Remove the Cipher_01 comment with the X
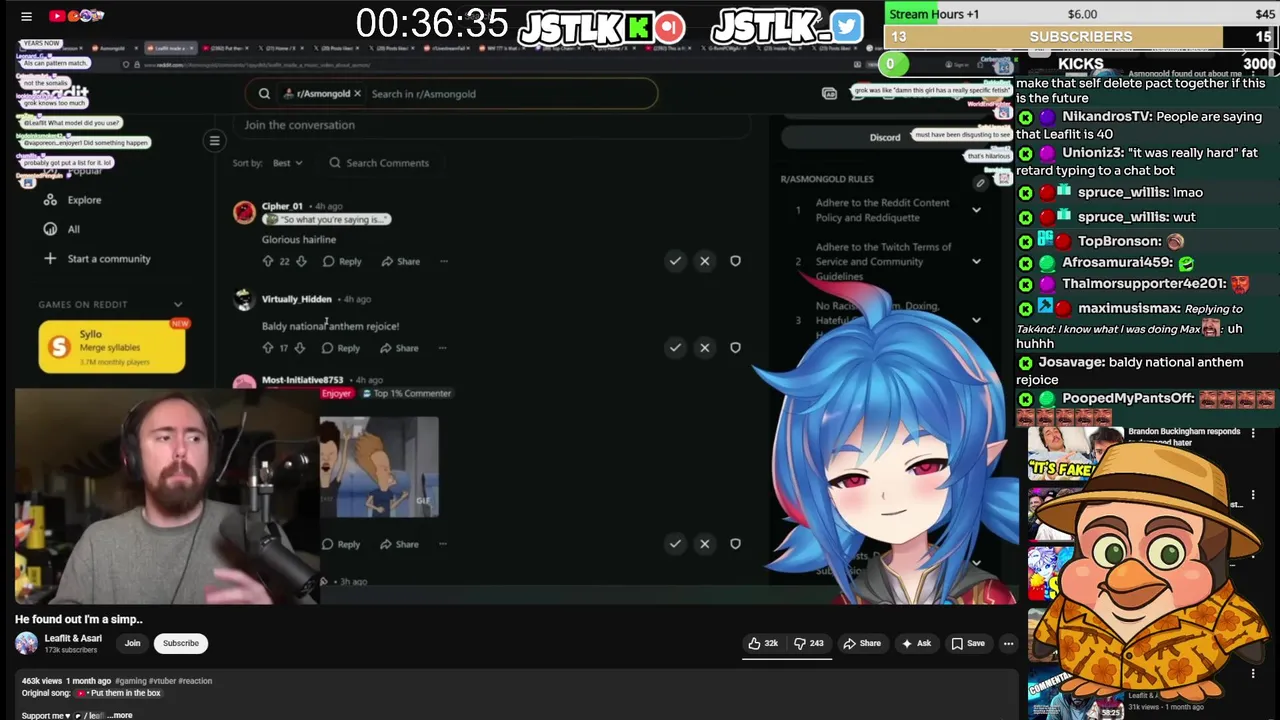Viewport: 1280px width, 720px height. (704, 261)
